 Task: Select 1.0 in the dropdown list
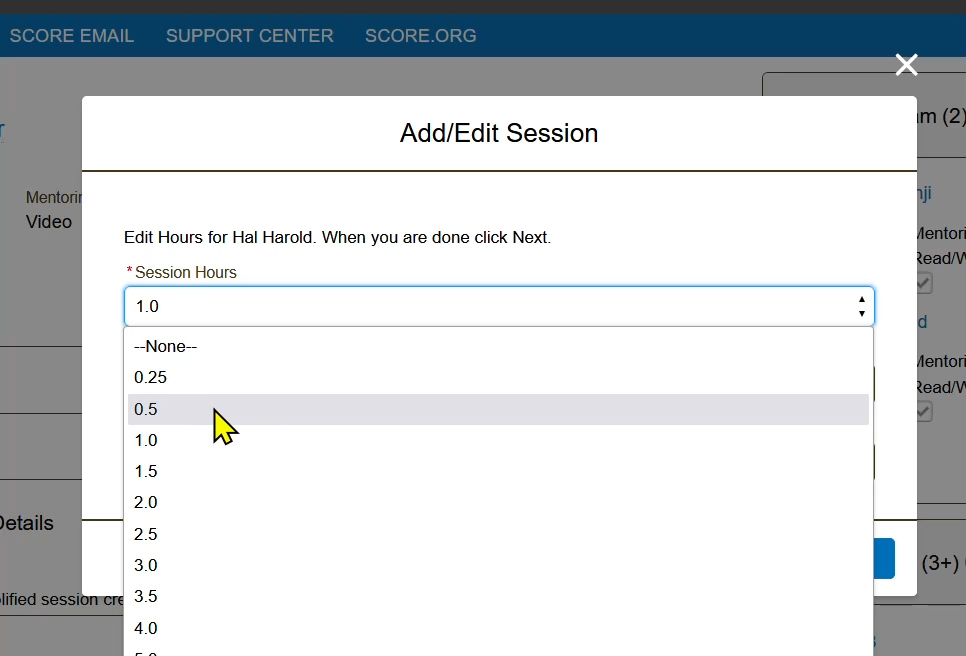[146, 440]
